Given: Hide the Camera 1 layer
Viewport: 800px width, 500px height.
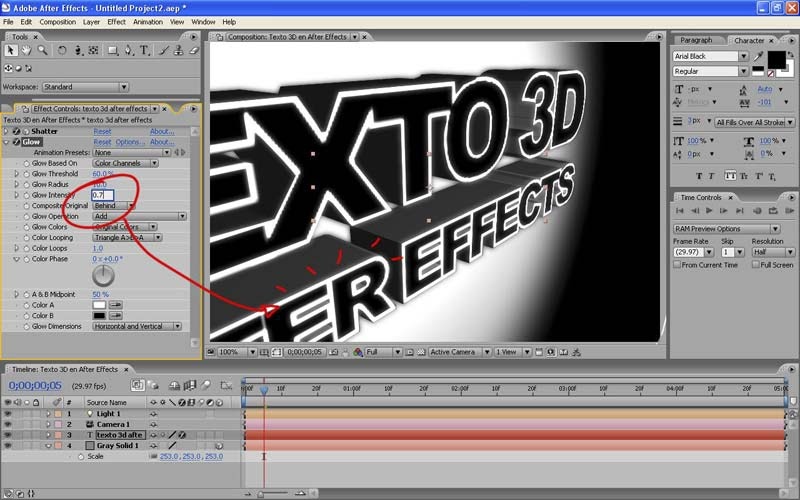Looking at the screenshot, I should point(8,424).
